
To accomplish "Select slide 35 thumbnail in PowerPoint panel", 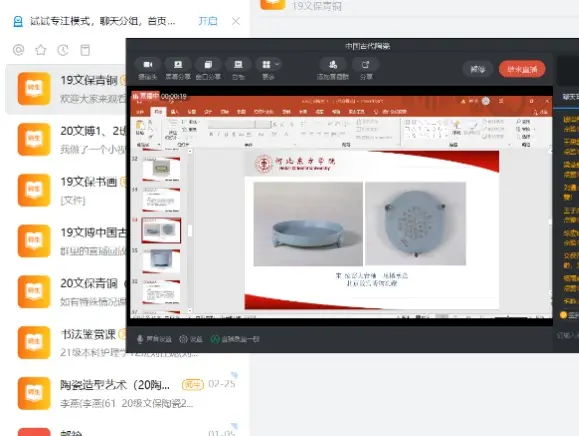I will 161,261.
